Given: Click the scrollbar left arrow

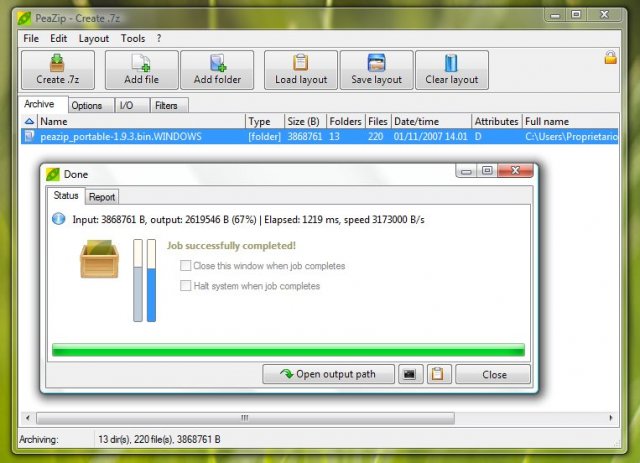Looking at the screenshot, I should tap(28, 418).
